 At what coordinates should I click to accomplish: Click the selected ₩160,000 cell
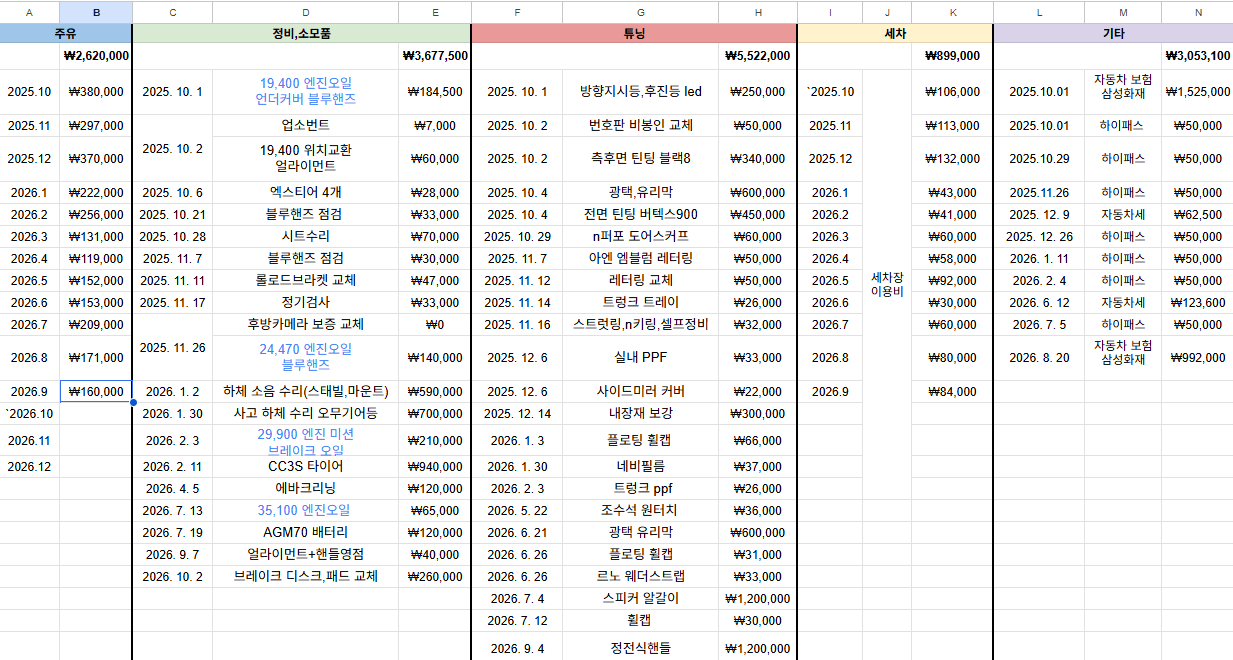[x=96, y=392]
